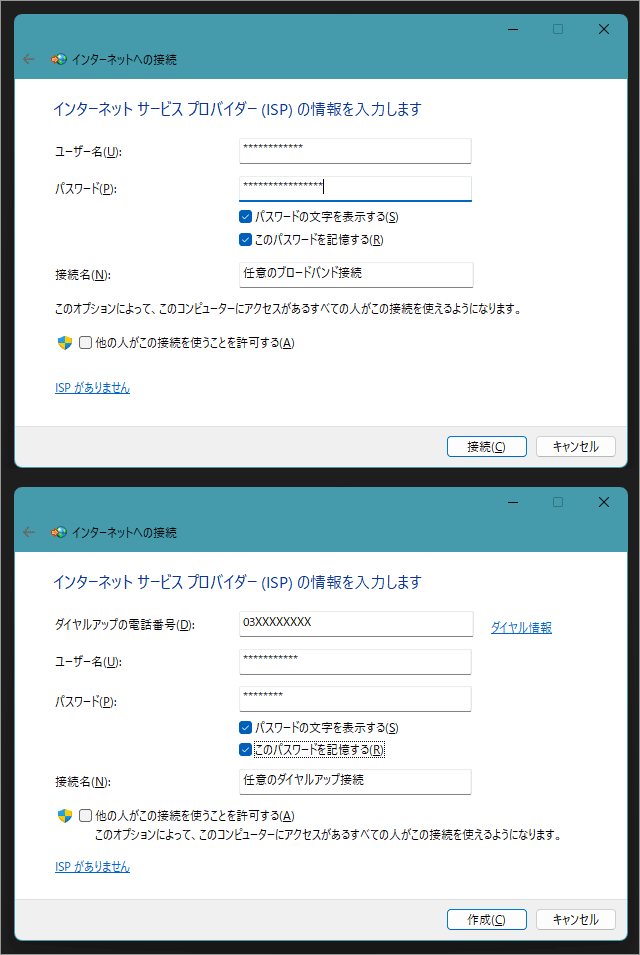Close the broadband connection dialog window
640x955 pixels.
click(603, 29)
